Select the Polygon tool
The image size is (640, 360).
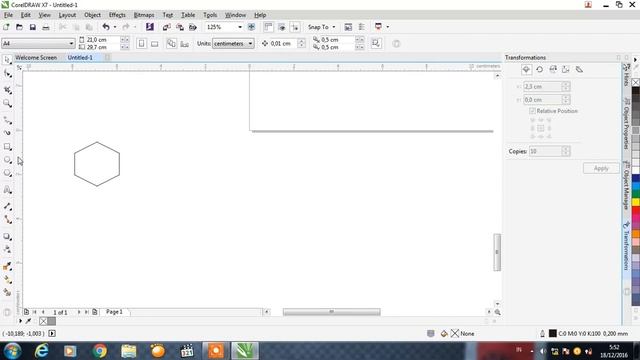7,173
